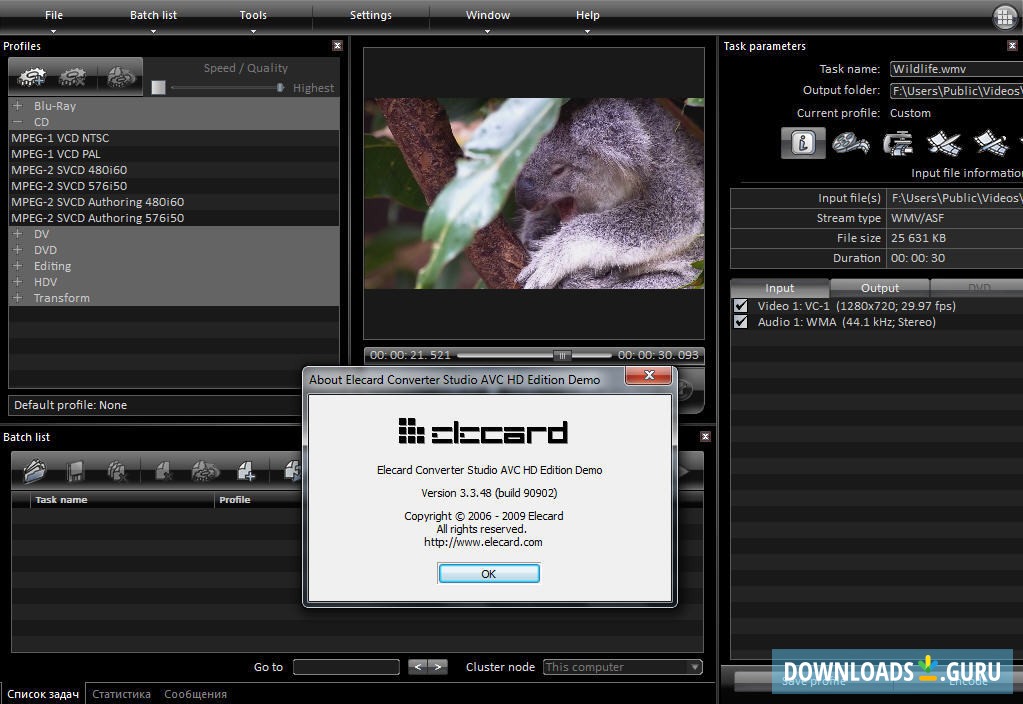
Task: Click the second film strip pencil icon
Action: click(x=990, y=143)
